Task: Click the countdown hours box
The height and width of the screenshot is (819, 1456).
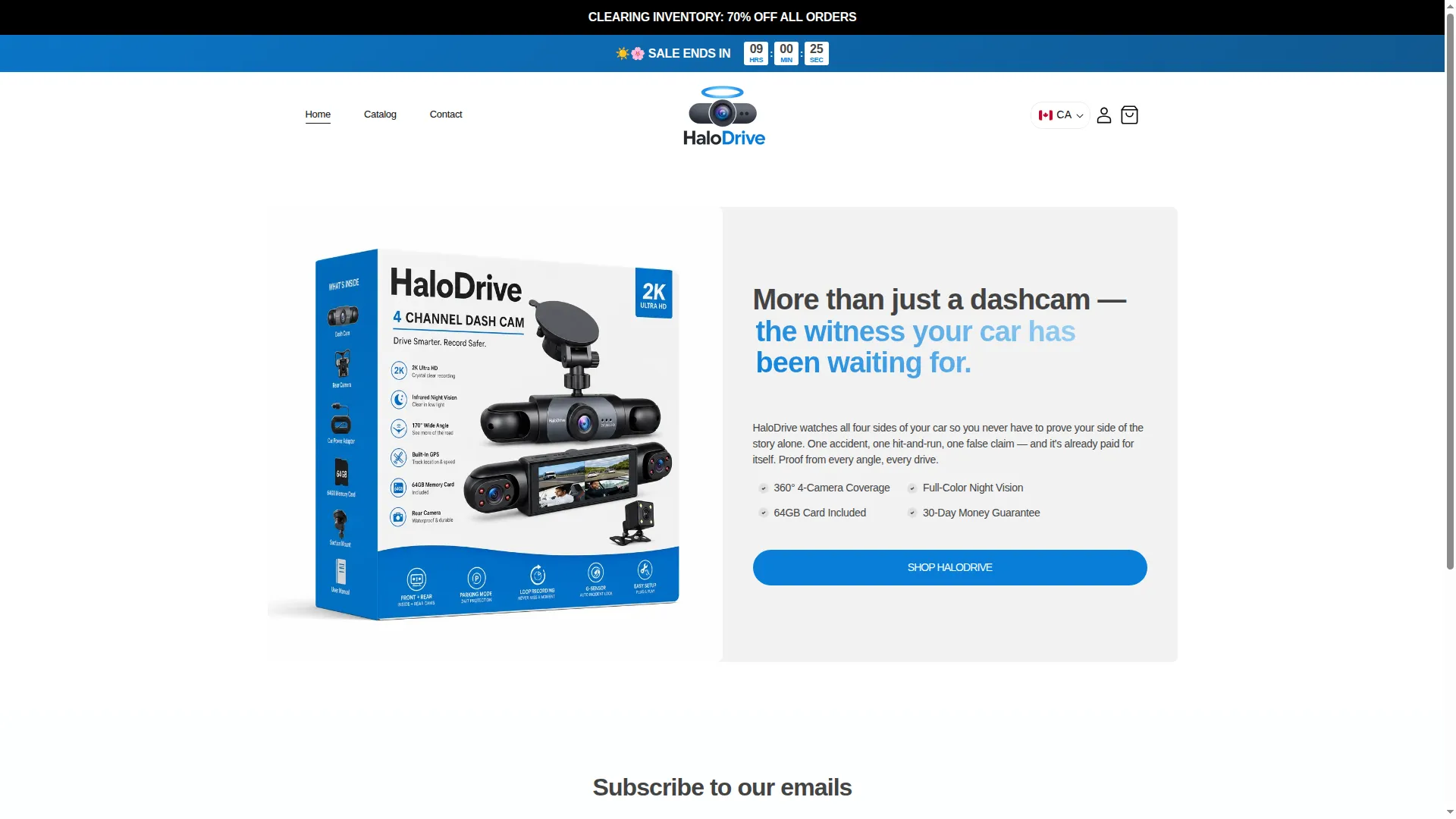Action: point(756,54)
